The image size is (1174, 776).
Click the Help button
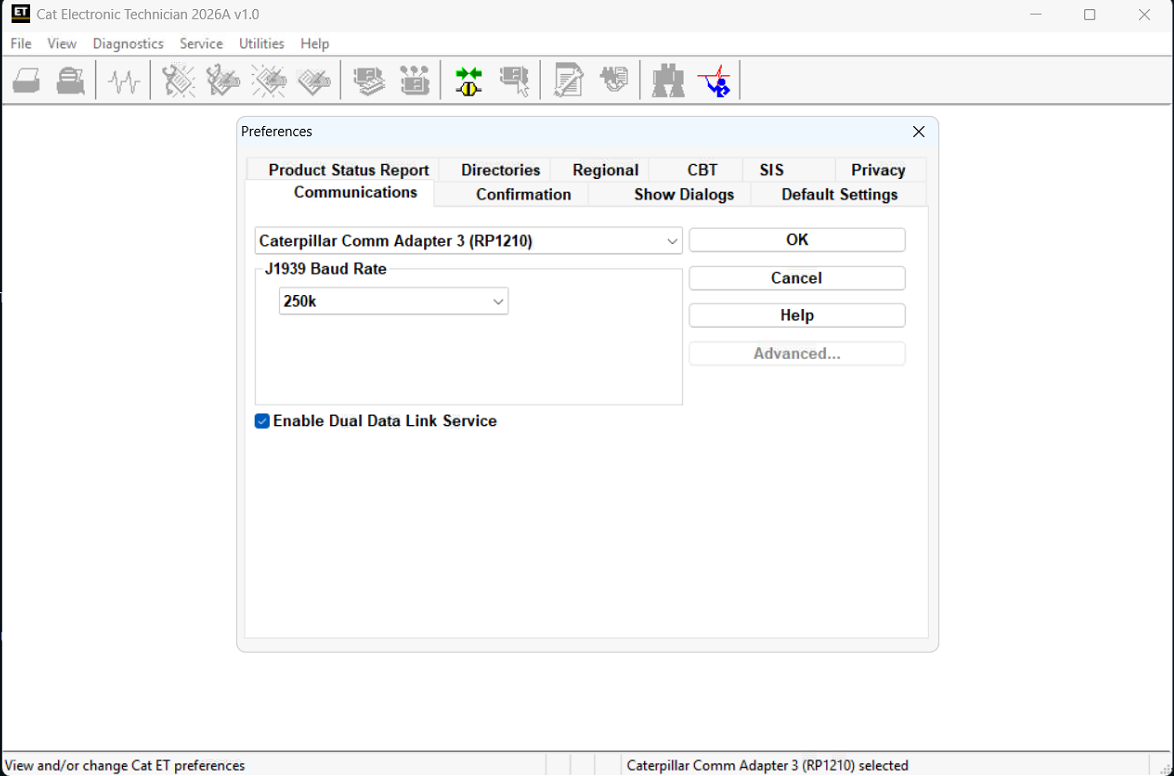tap(796, 315)
